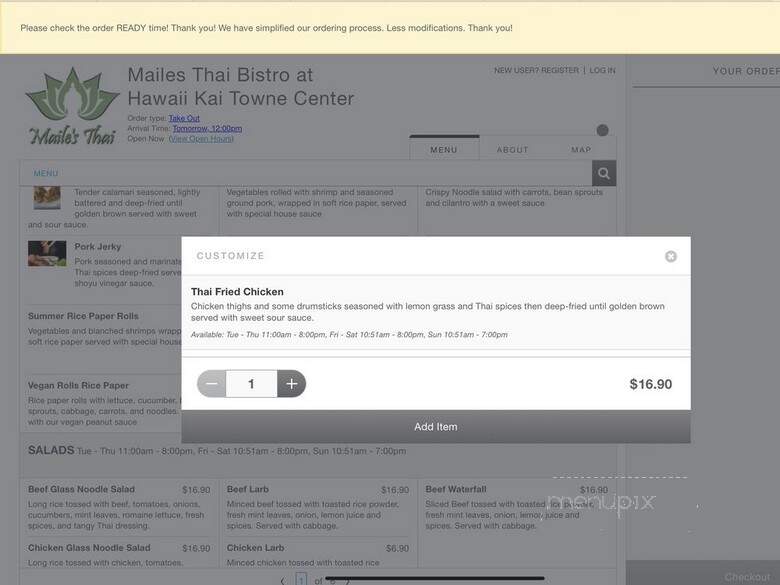This screenshot has height=585, width=780.
Task: Click the SALADS section heading
Action: (51, 450)
